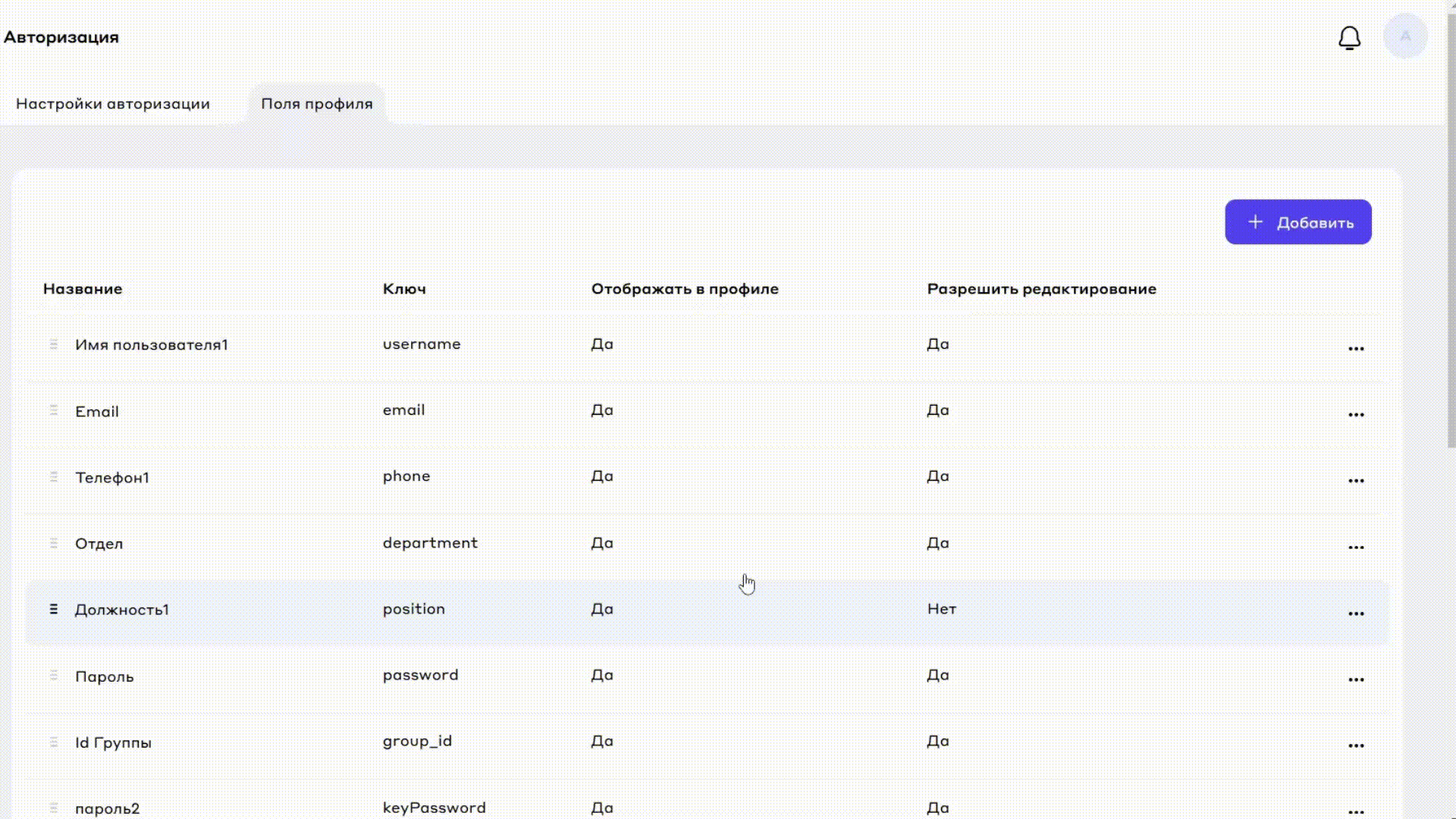The height and width of the screenshot is (819, 1456).
Task: Open three-dot menu for password row
Action: point(1356,679)
